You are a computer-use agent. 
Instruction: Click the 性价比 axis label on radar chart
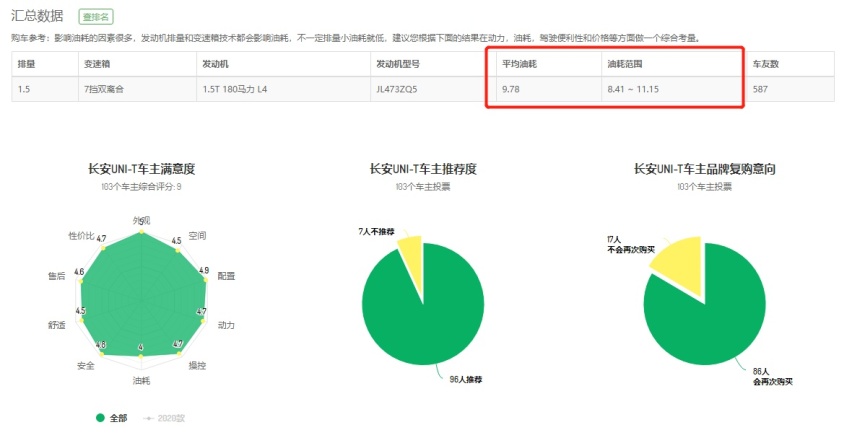pyautogui.click(x=81, y=235)
